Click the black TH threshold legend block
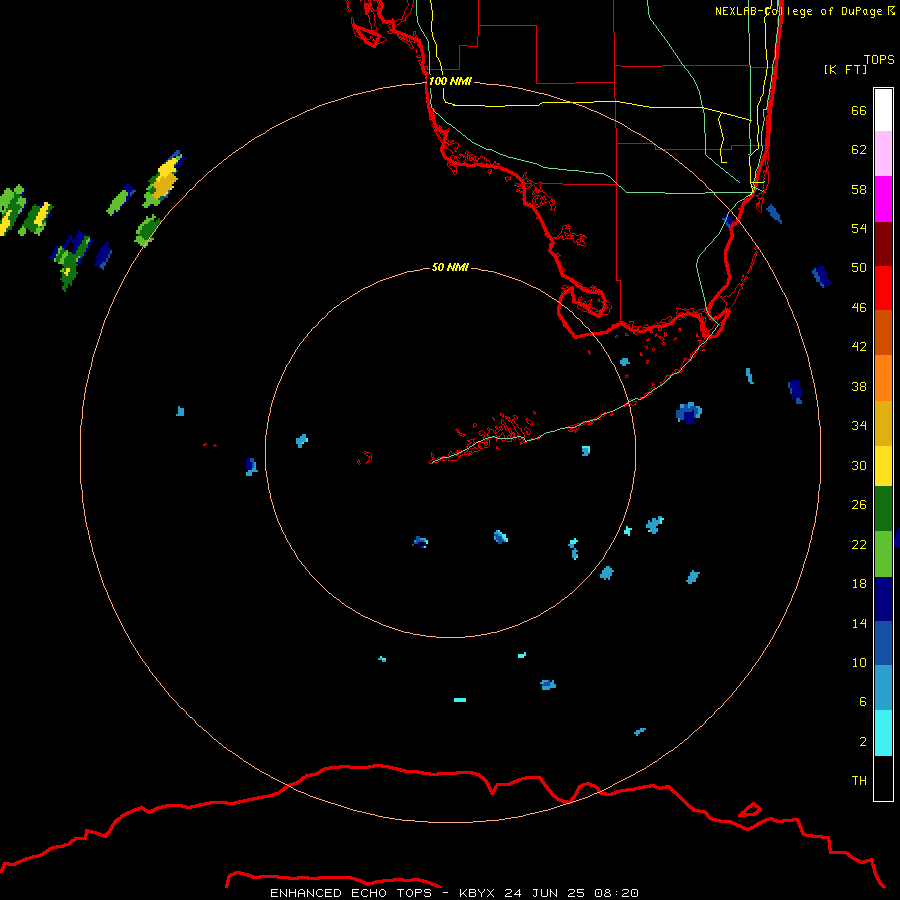 point(883,778)
